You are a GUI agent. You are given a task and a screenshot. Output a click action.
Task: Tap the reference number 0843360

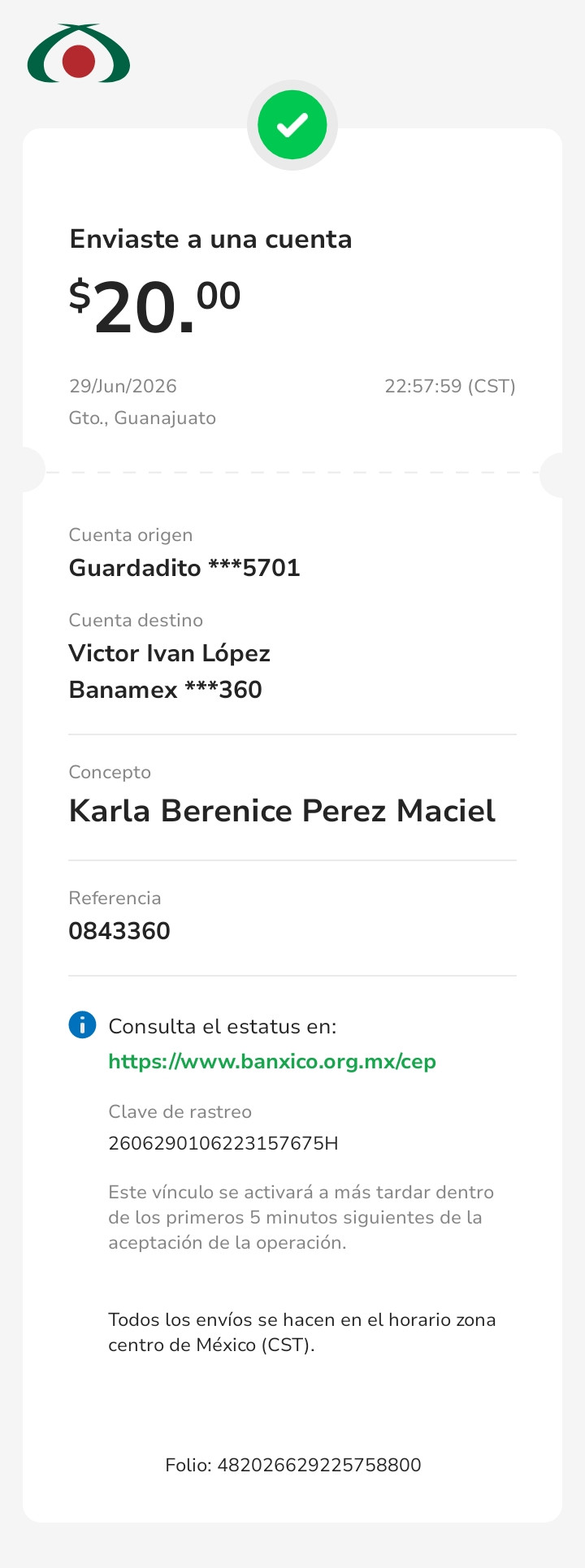point(119,931)
